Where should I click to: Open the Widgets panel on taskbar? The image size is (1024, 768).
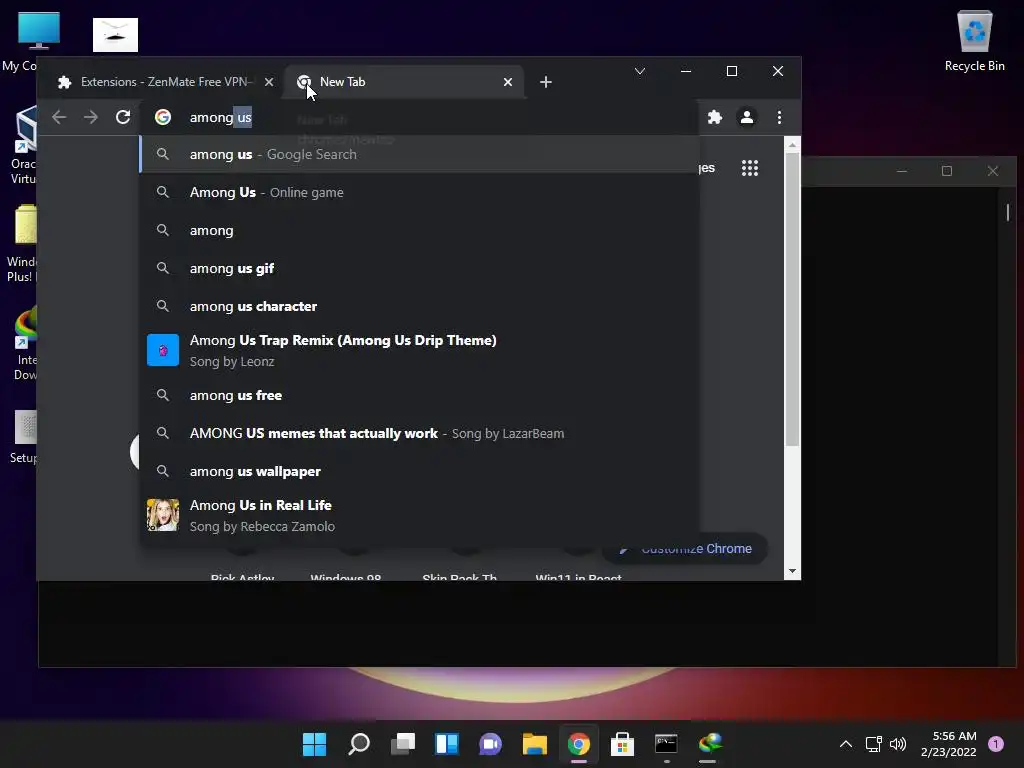(x=447, y=744)
